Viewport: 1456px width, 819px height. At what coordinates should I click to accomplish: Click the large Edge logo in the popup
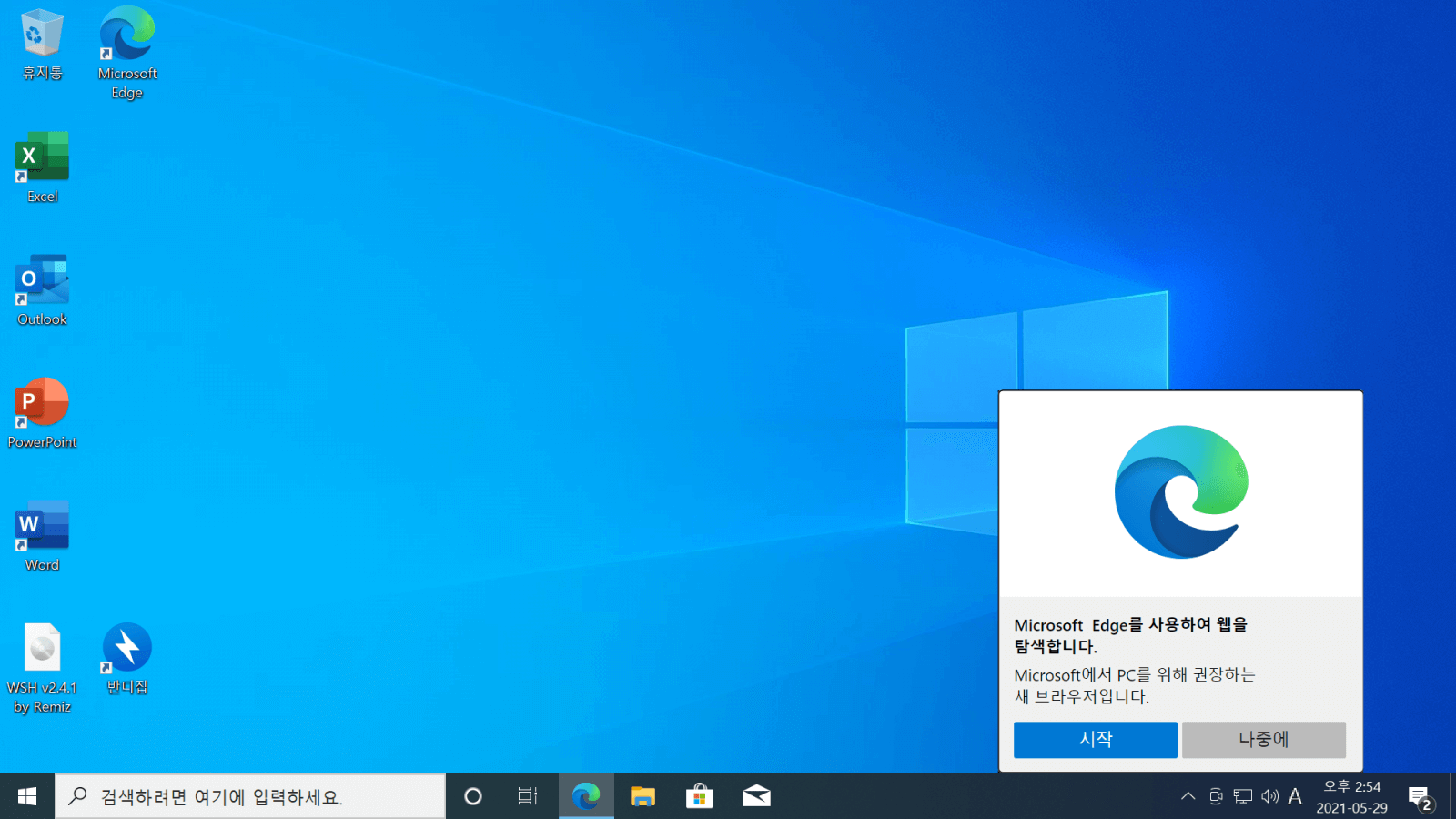[1181, 492]
